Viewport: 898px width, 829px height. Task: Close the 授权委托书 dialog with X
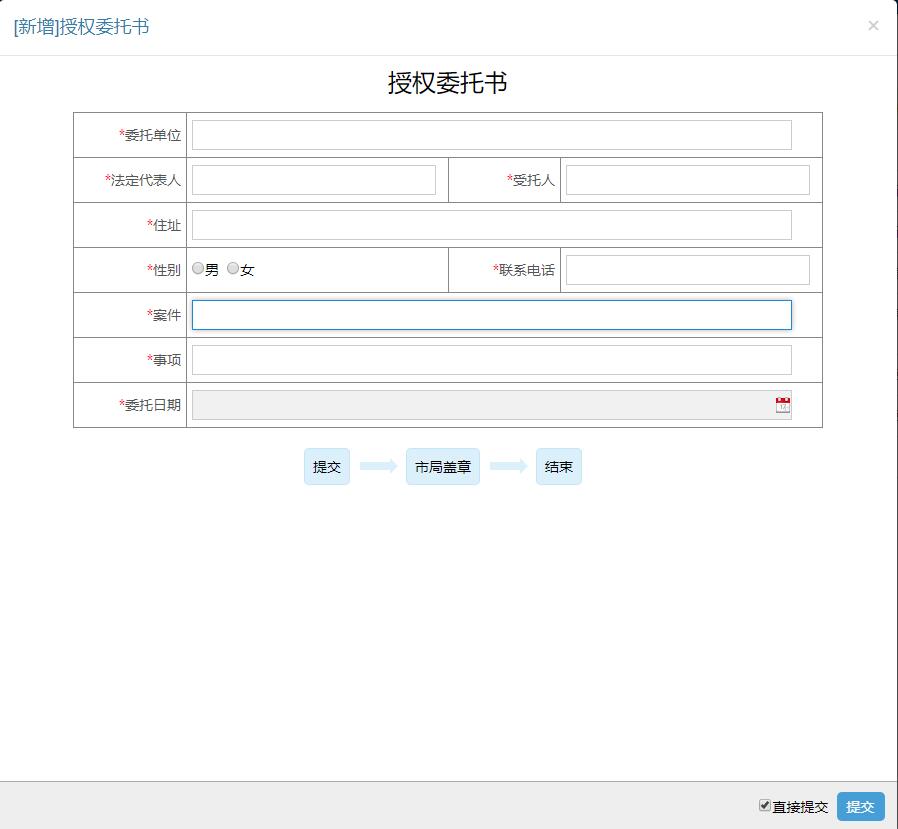pos(873,26)
